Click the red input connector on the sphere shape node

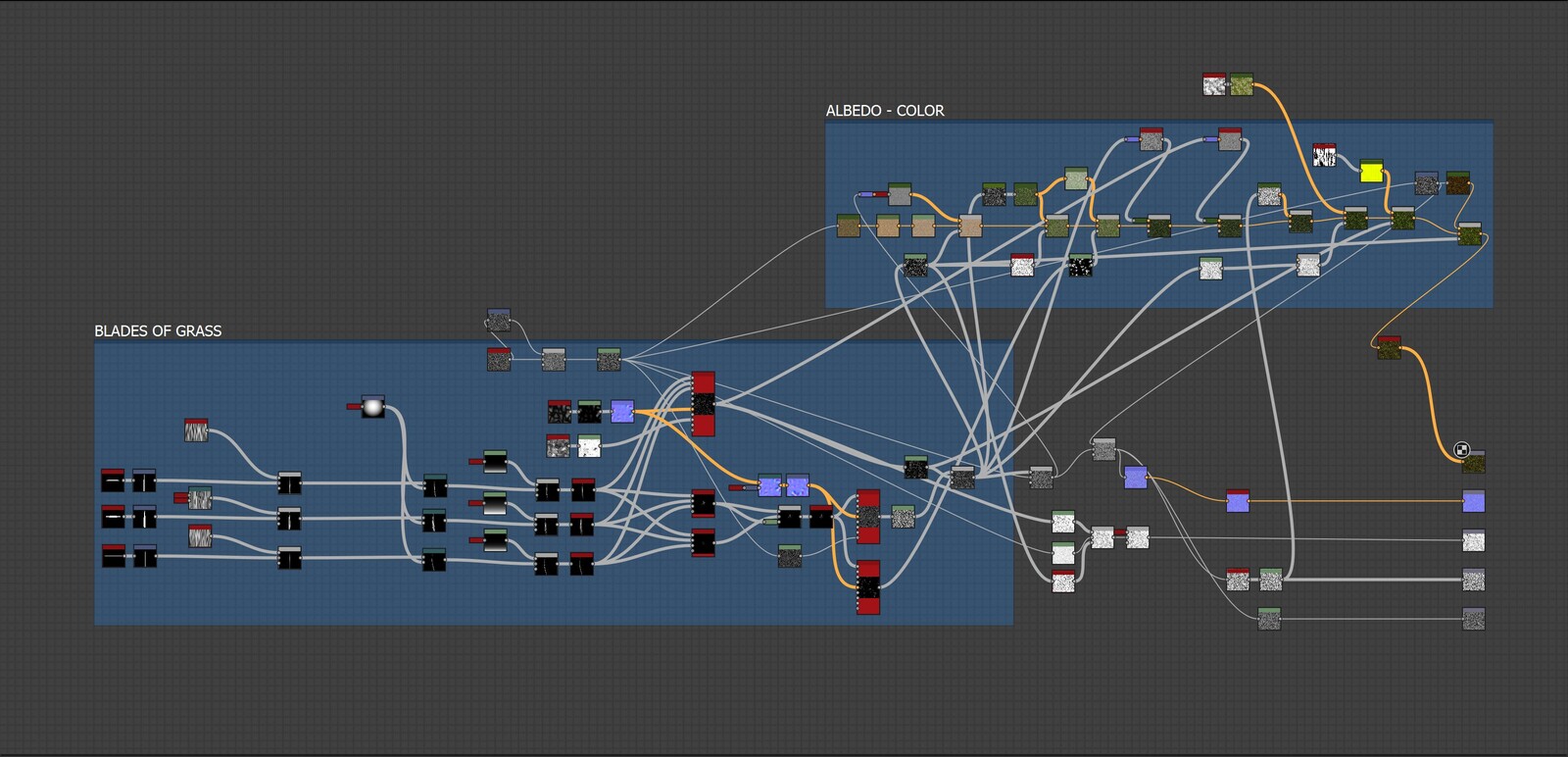click(354, 406)
